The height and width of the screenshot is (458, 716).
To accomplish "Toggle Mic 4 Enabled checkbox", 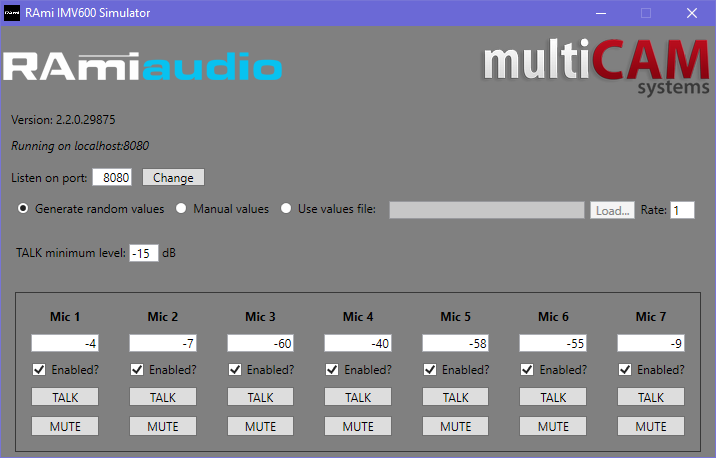I will click(332, 369).
